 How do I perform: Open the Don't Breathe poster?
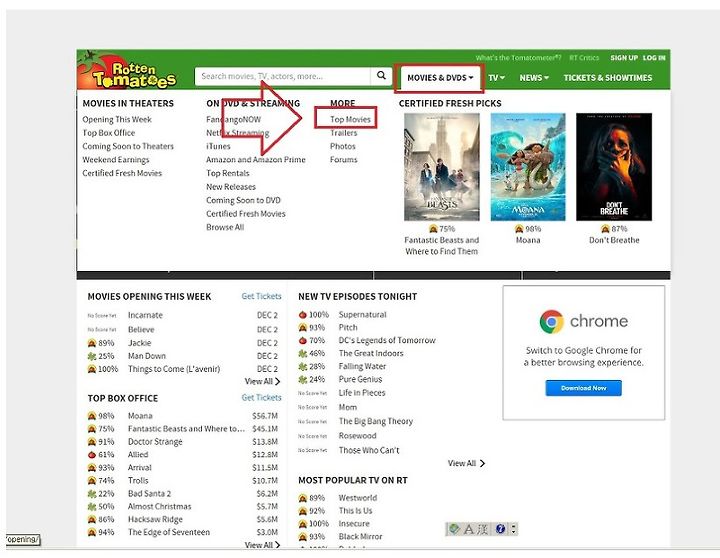pyautogui.click(x=614, y=167)
